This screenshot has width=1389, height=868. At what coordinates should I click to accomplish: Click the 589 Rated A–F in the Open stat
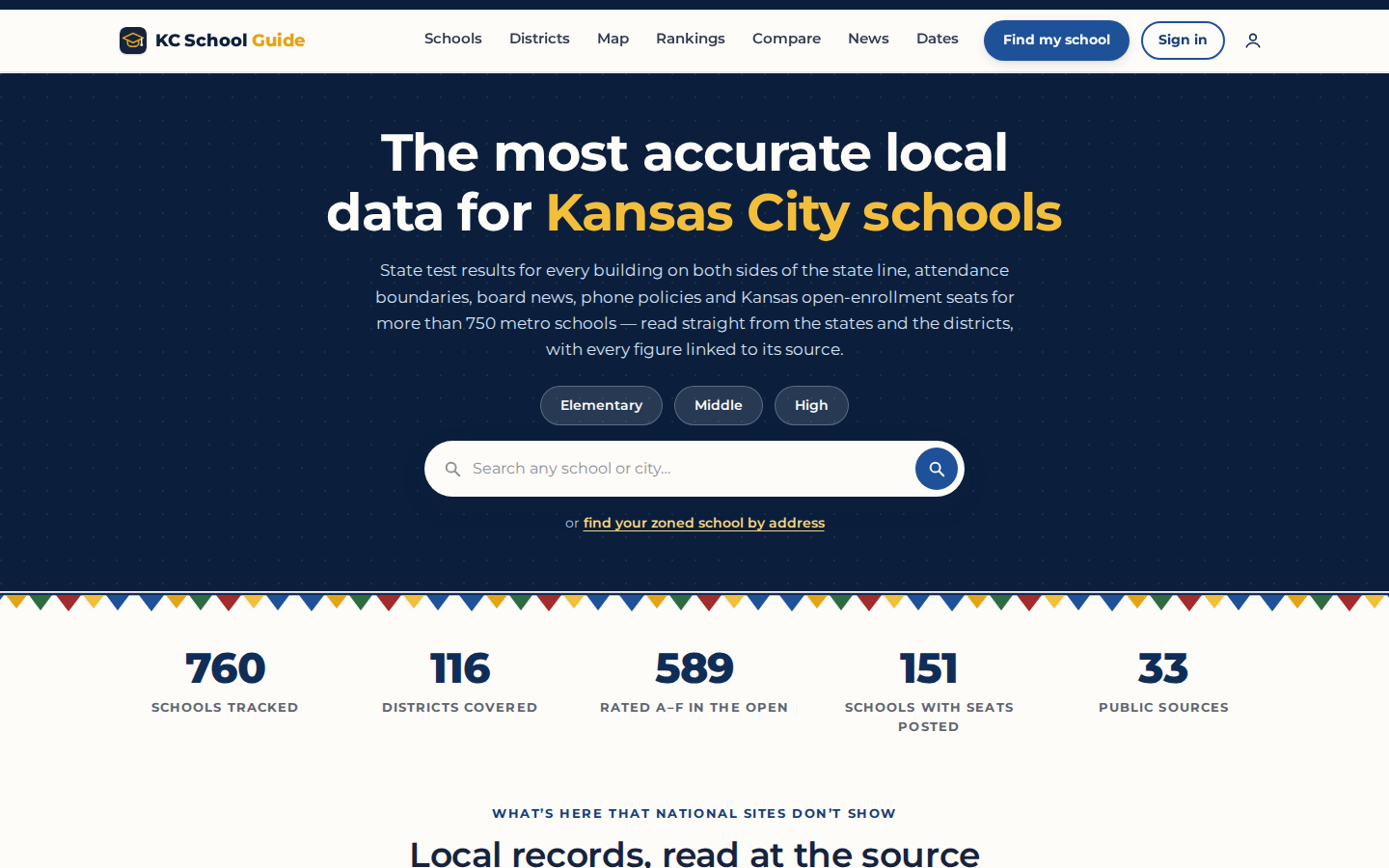tap(694, 682)
